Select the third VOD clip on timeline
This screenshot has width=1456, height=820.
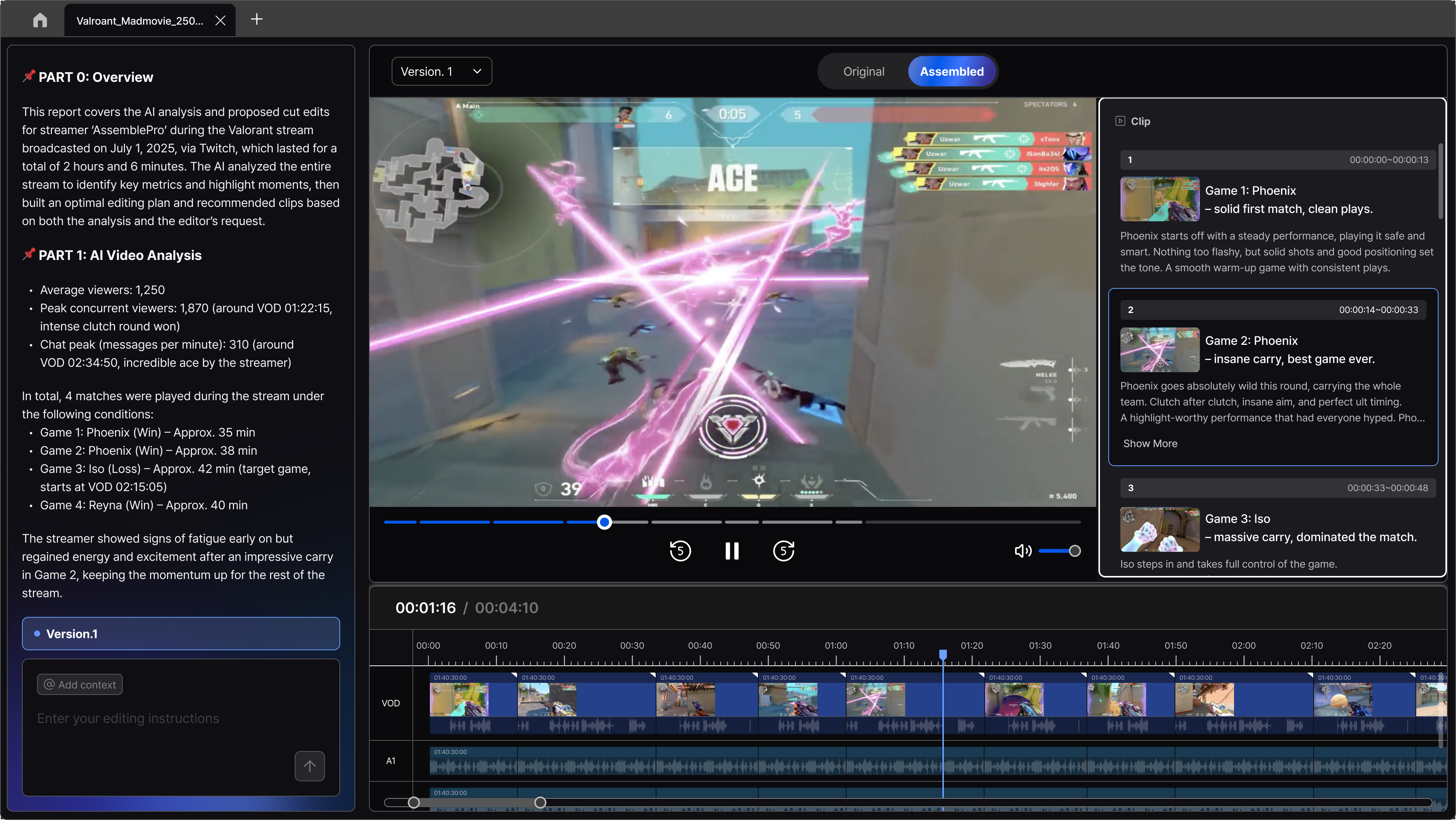point(707,703)
